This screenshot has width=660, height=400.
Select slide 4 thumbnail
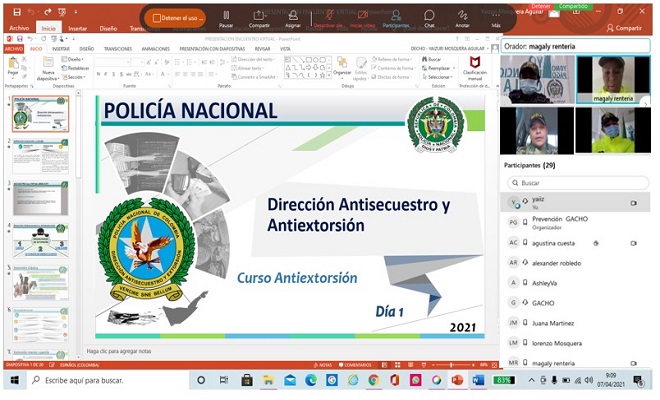pyautogui.click(x=40, y=241)
